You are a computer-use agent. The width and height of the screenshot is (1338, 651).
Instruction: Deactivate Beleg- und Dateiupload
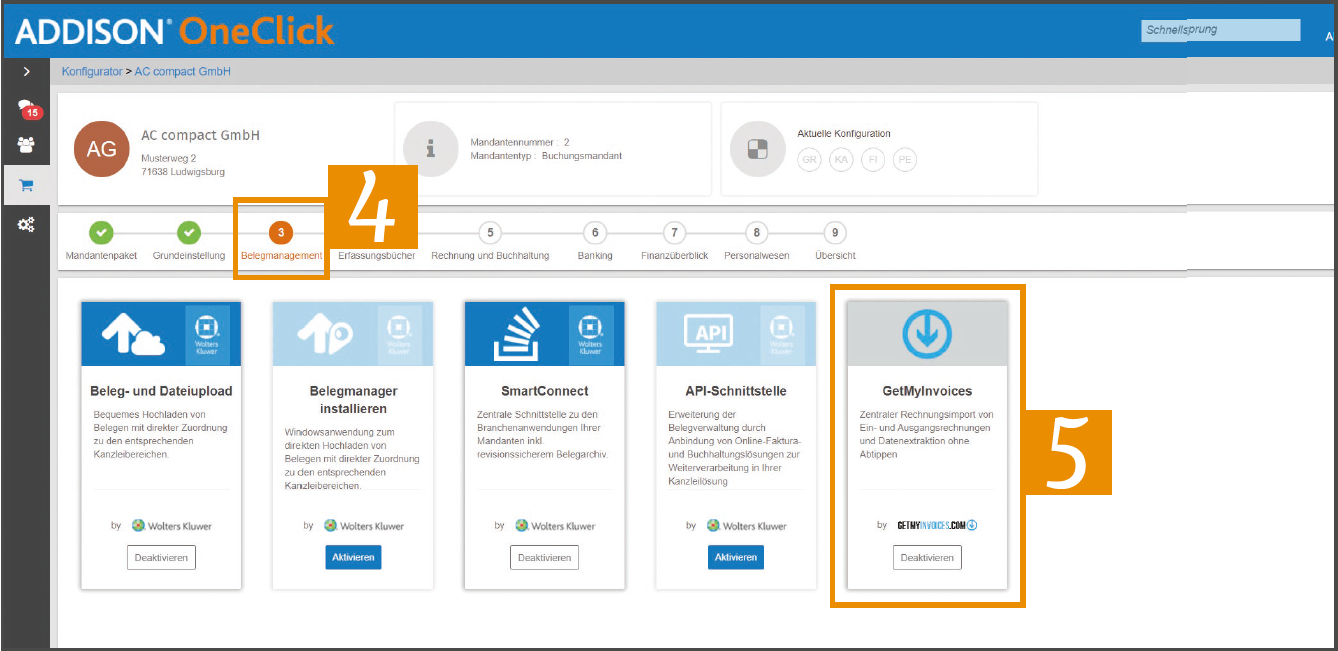point(161,557)
